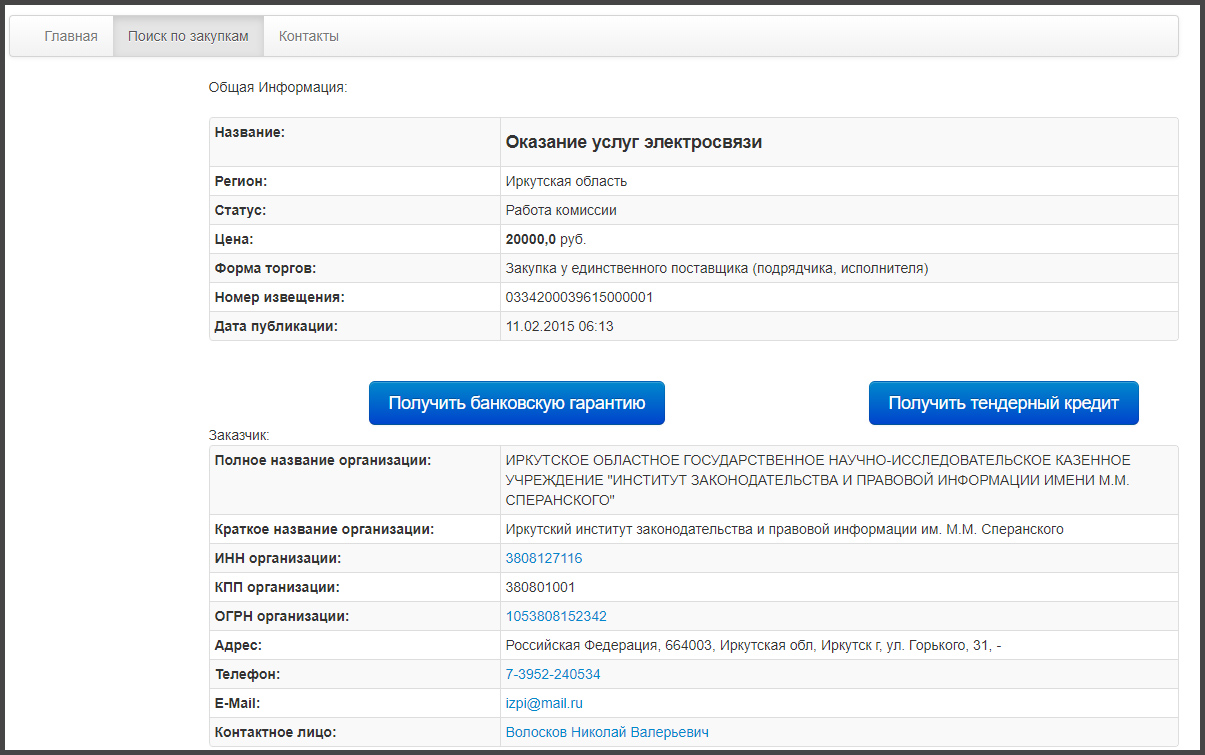Click the Адрес row label

coord(238,645)
